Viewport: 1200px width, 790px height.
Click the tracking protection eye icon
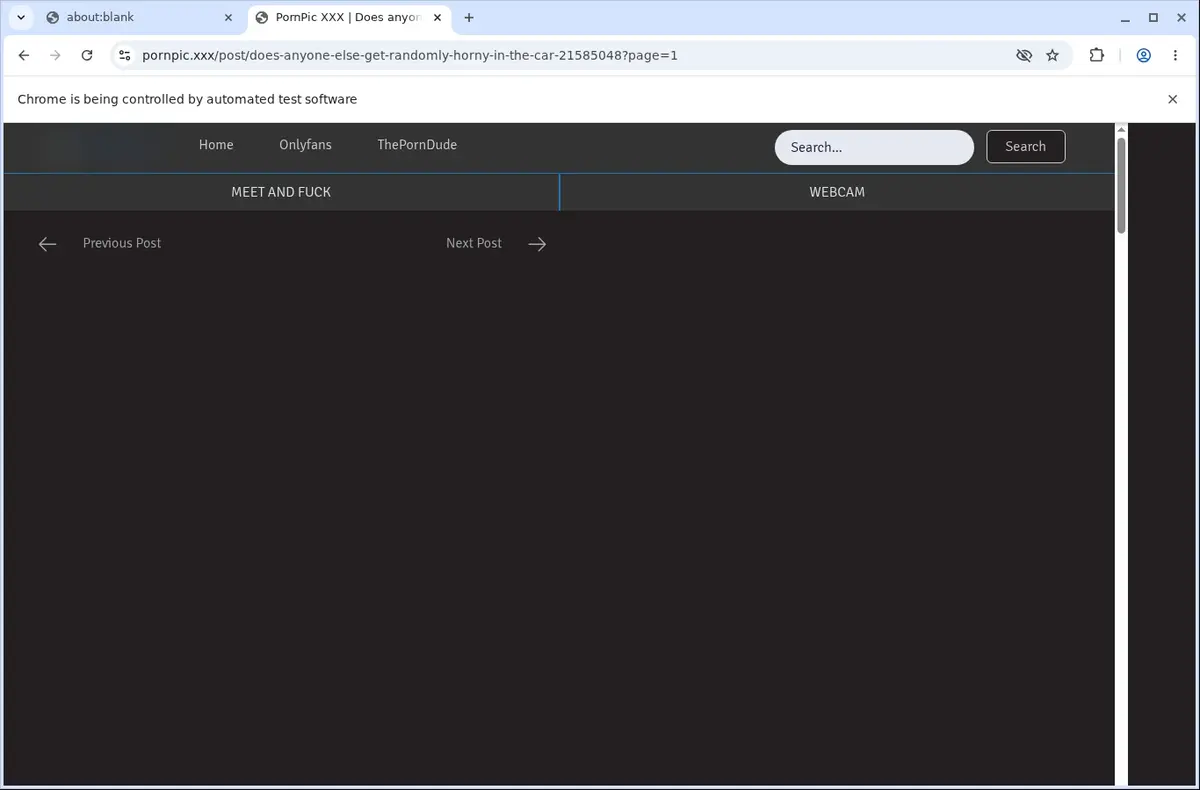click(x=1023, y=56)
